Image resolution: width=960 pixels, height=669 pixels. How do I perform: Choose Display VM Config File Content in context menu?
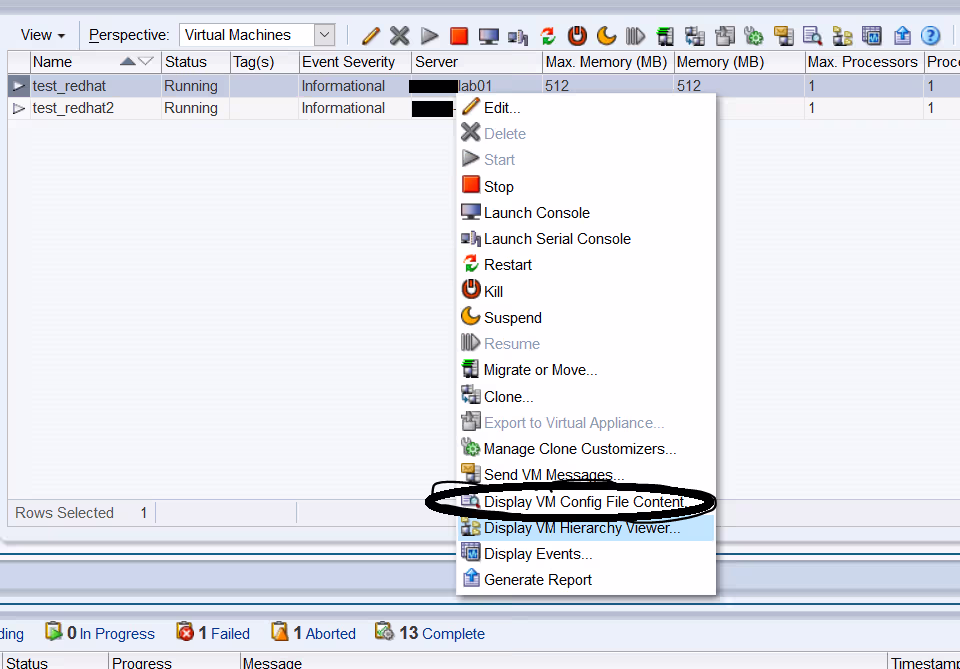[x=583, y=502]
